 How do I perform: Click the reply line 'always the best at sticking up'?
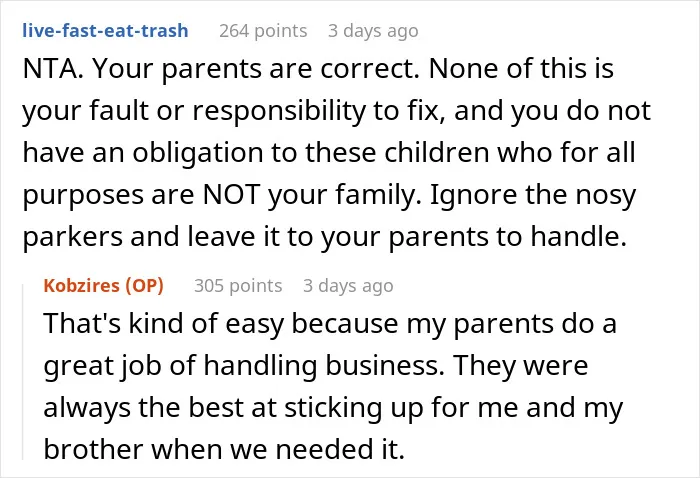coord(333,407)
